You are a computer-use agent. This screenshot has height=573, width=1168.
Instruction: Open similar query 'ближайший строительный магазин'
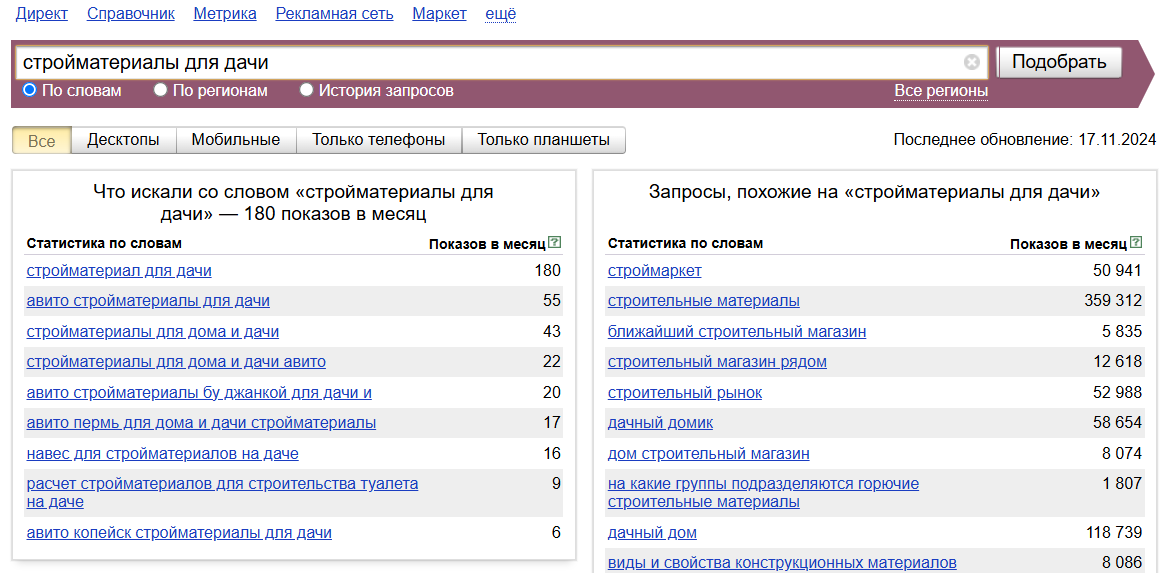tap(737, 332)
